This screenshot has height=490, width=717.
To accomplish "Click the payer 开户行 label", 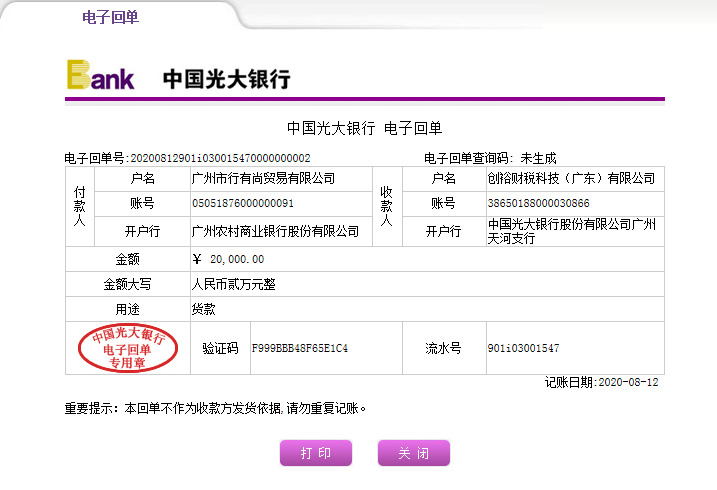I will pos(143,231).
